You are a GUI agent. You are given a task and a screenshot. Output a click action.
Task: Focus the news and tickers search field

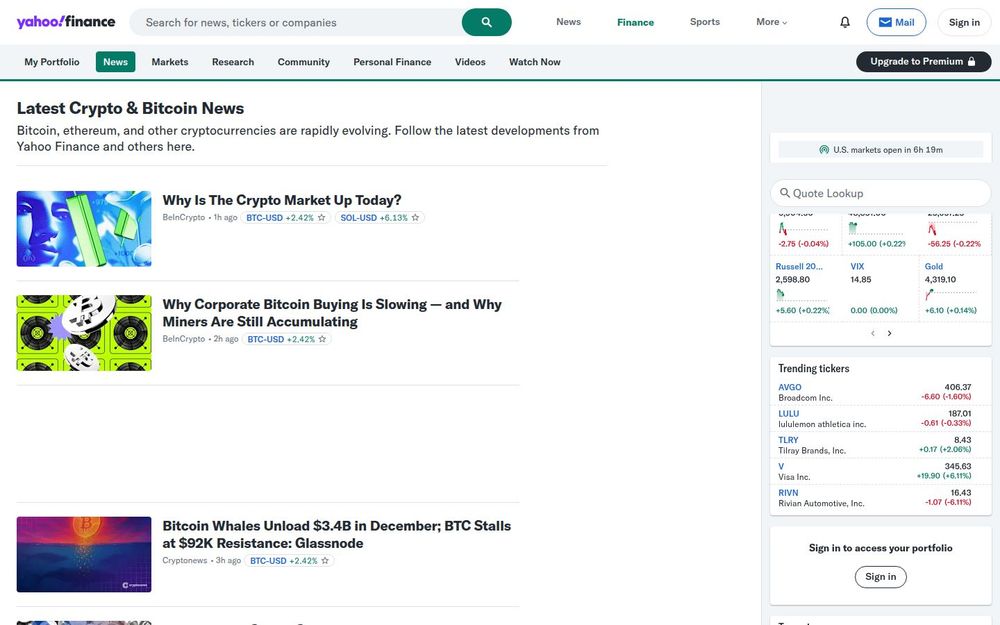[295, 22]
